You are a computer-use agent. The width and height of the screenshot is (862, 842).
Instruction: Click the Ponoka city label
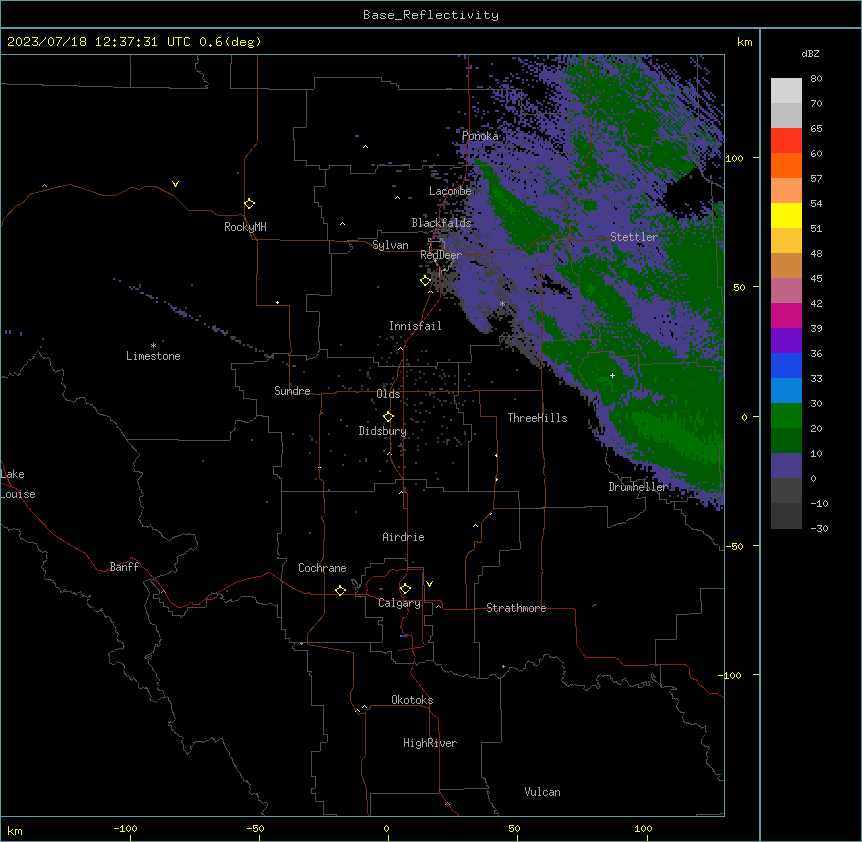click(x=480, y=136)
